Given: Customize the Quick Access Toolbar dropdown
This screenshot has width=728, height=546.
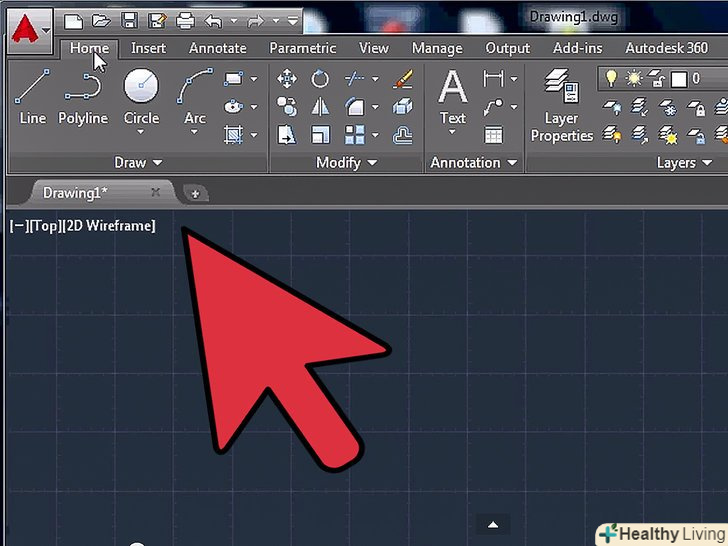Looking at the screenshot, I should (292, 21).
